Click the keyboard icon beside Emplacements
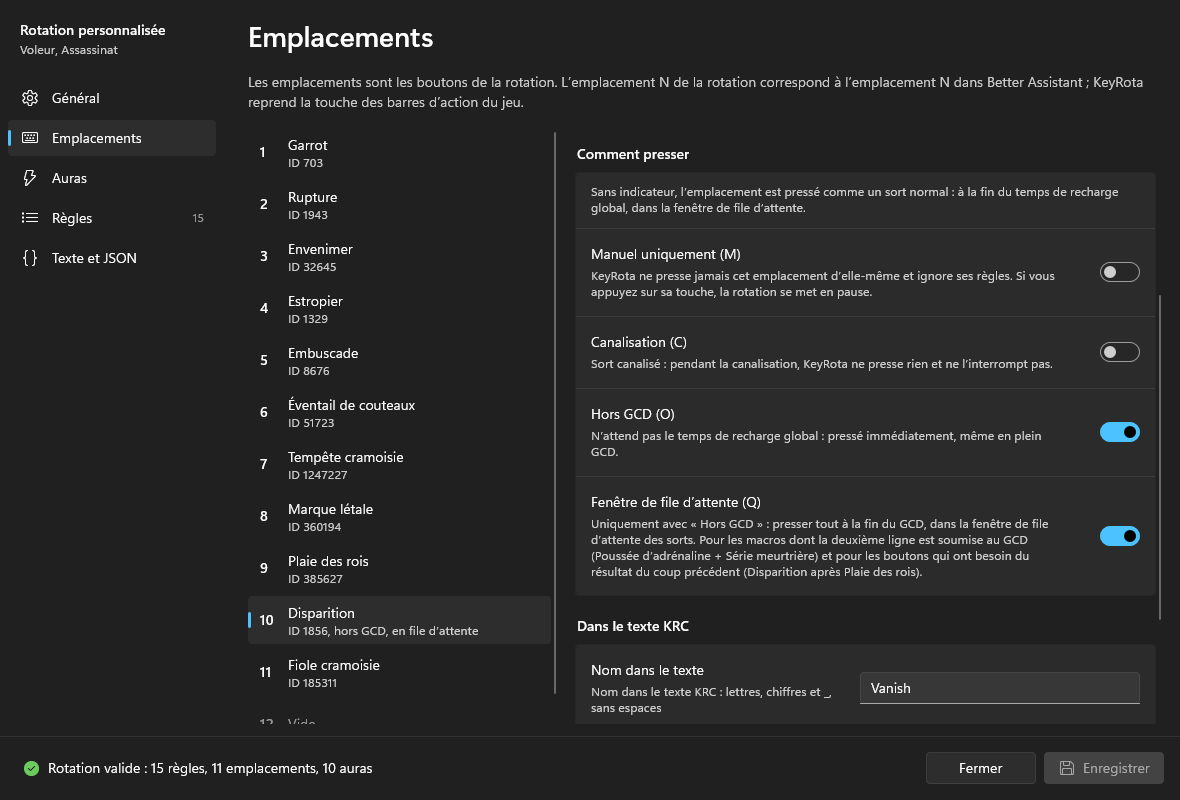The width and height of the screenshot is (1180, 800). coord(30,138)
